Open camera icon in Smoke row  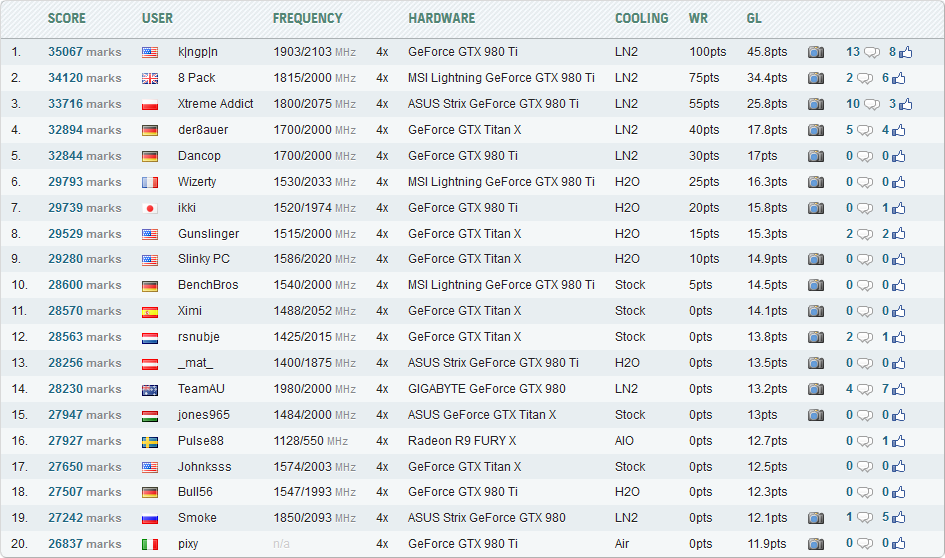815,518
